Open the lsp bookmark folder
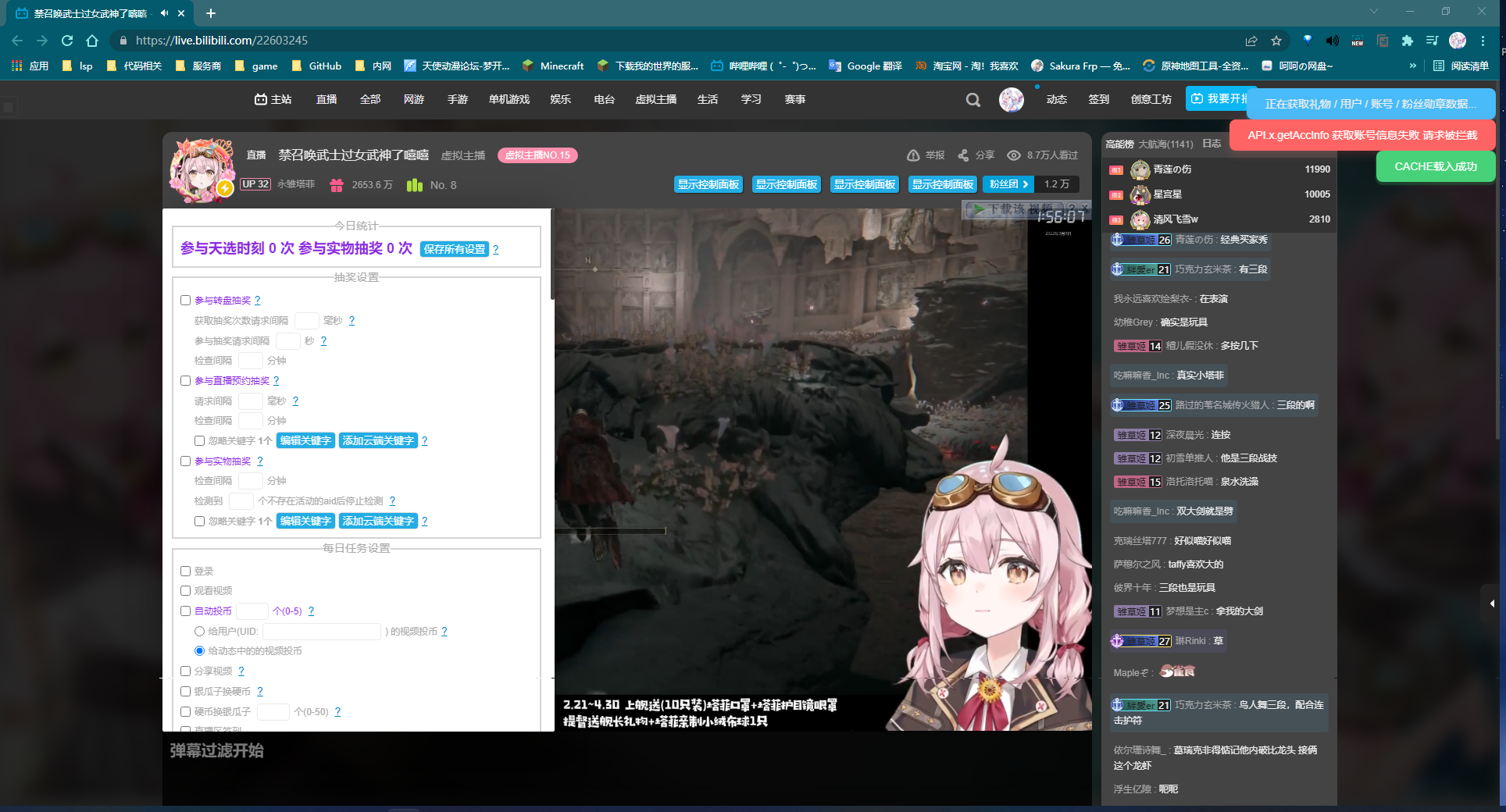 (77, 66)
